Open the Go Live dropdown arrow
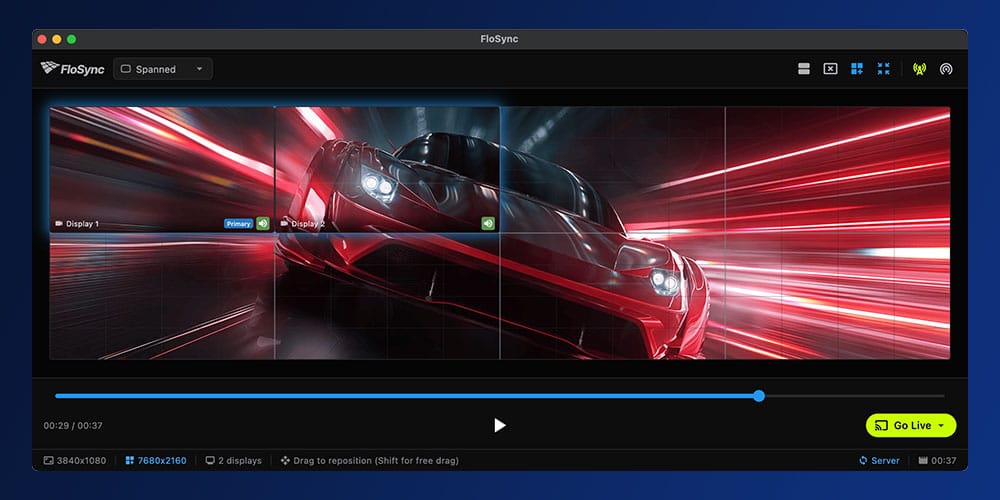This screenshot has height=500, width=1000. click(x=941, y=425)
